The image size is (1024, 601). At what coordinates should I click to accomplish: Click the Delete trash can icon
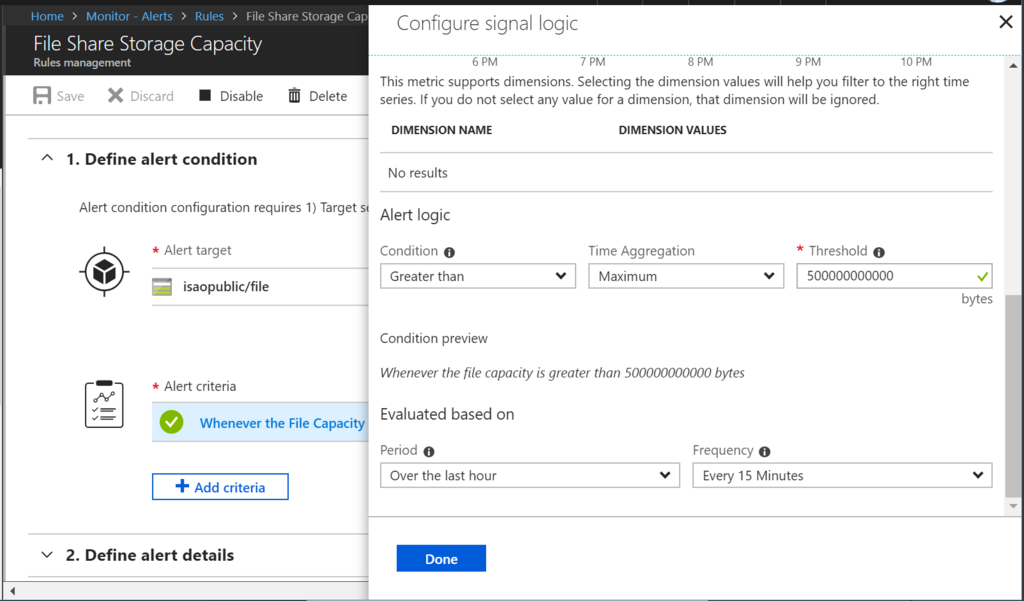[294, 96]
